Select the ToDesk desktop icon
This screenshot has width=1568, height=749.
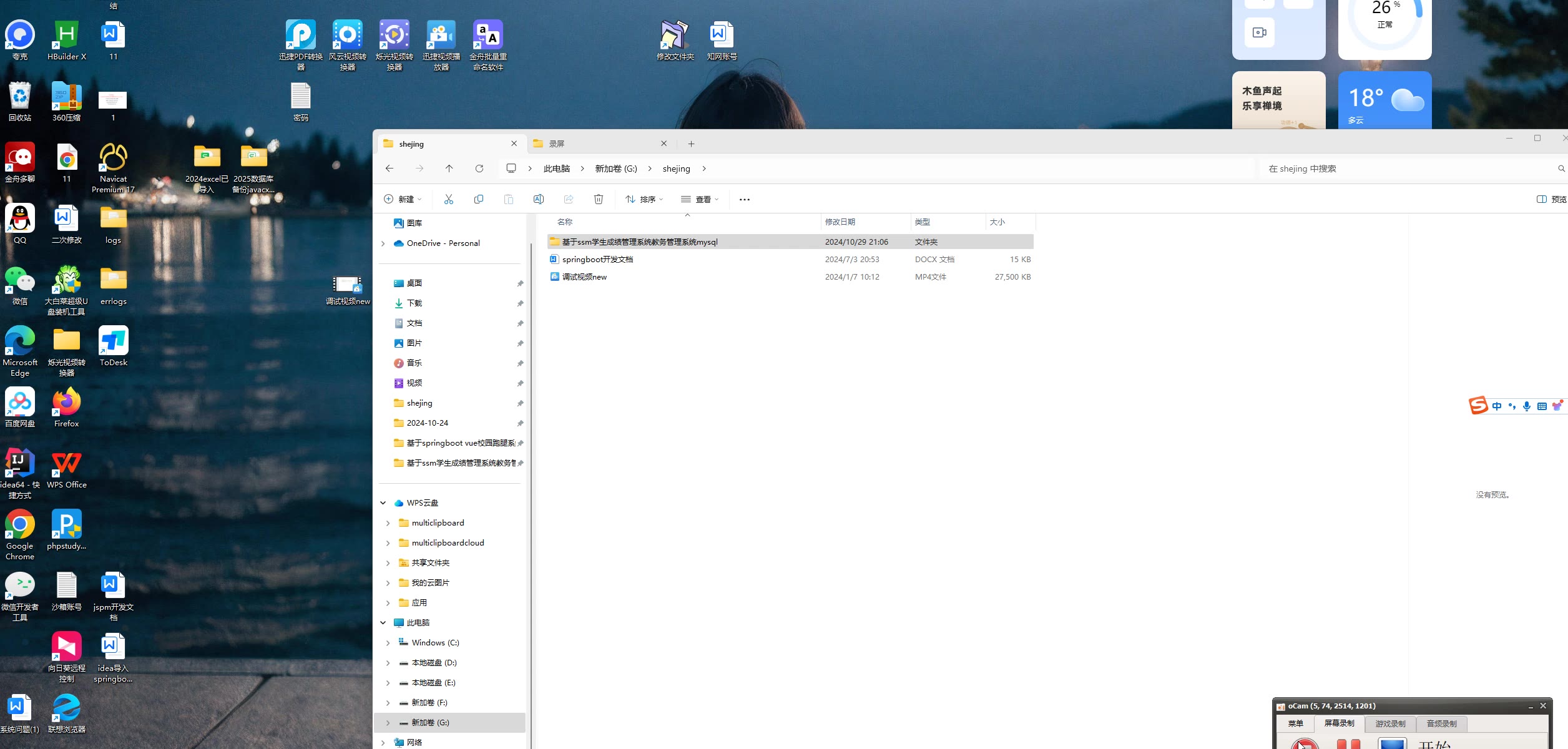(113, 346)
